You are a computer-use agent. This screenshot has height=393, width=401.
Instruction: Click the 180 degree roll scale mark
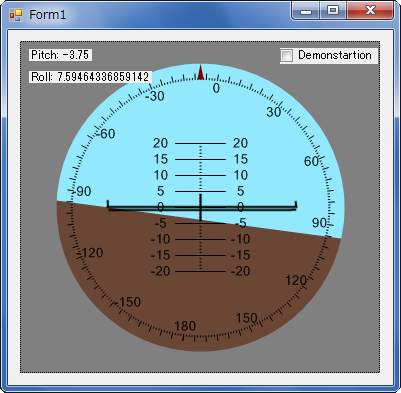tap(185, 326)
